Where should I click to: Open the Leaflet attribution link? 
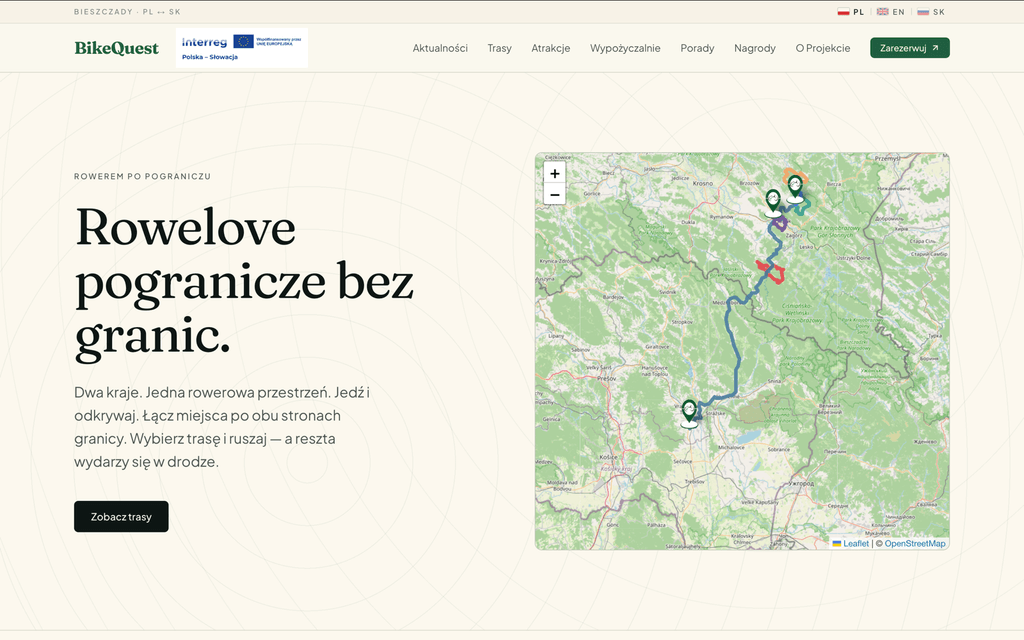click(851, 543)
